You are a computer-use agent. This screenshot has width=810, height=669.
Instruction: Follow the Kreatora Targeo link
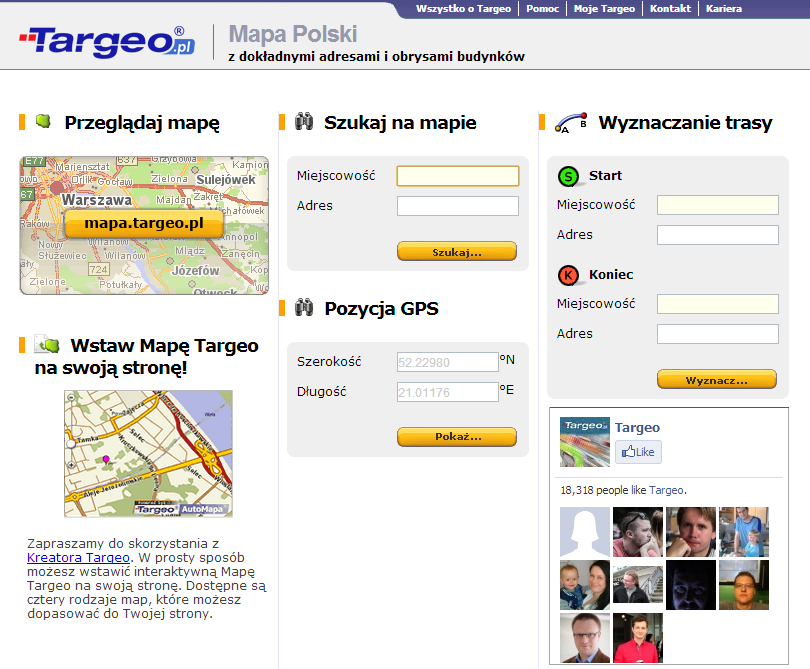click(78, 557)
